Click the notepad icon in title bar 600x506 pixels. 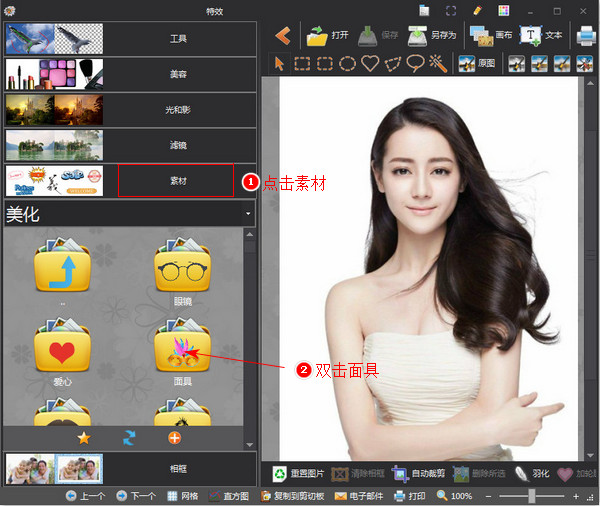point(424,11)
